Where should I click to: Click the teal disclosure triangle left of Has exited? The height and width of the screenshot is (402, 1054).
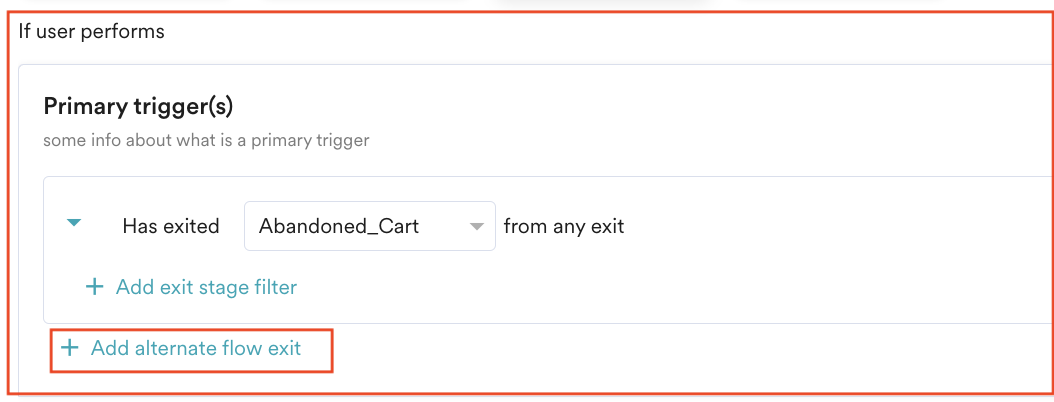click(x=73, y=224)
